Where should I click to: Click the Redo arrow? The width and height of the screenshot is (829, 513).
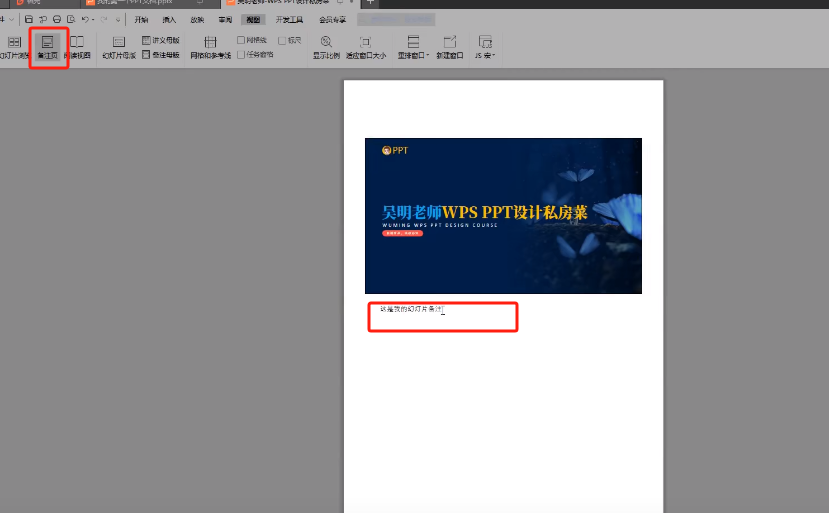104,20
